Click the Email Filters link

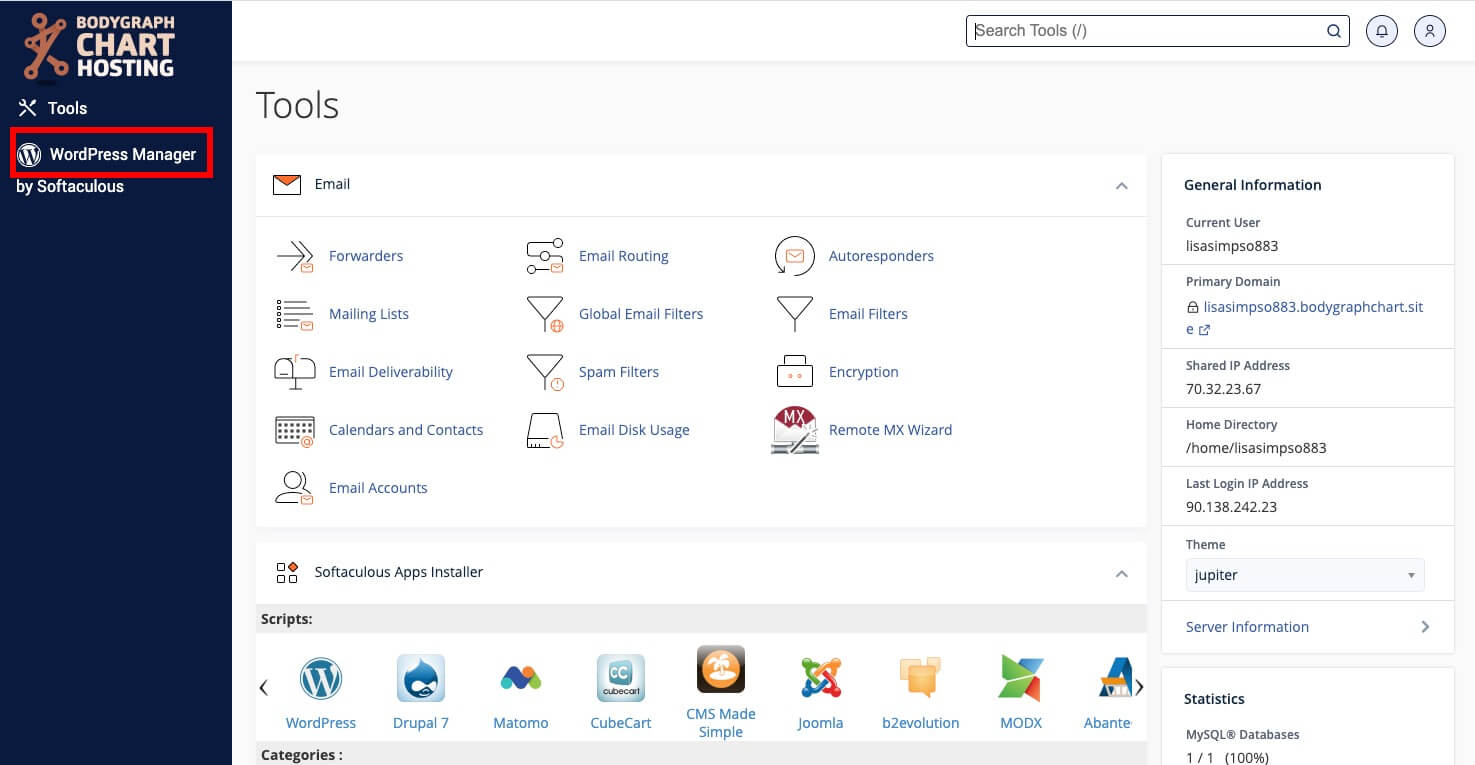click(868, 314)
